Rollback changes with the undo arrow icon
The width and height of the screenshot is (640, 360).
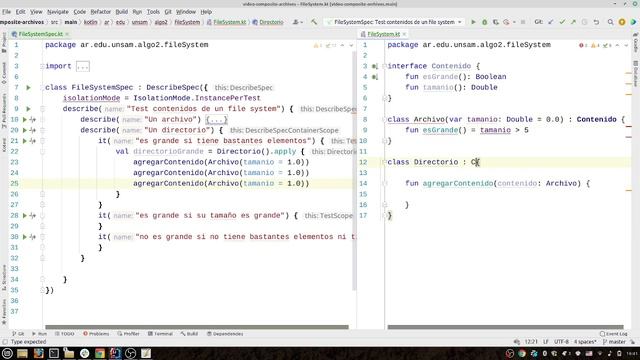tap(596, 22)
